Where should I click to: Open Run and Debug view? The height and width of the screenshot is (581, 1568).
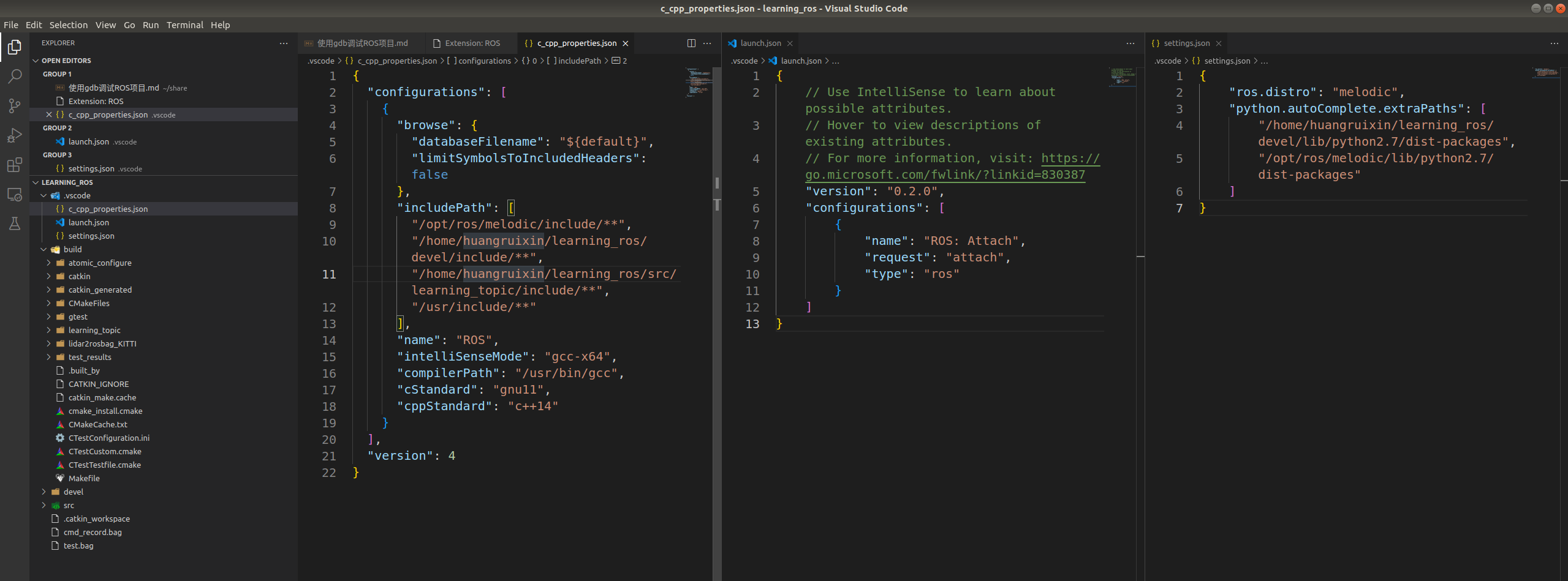[x=15, y=135]
